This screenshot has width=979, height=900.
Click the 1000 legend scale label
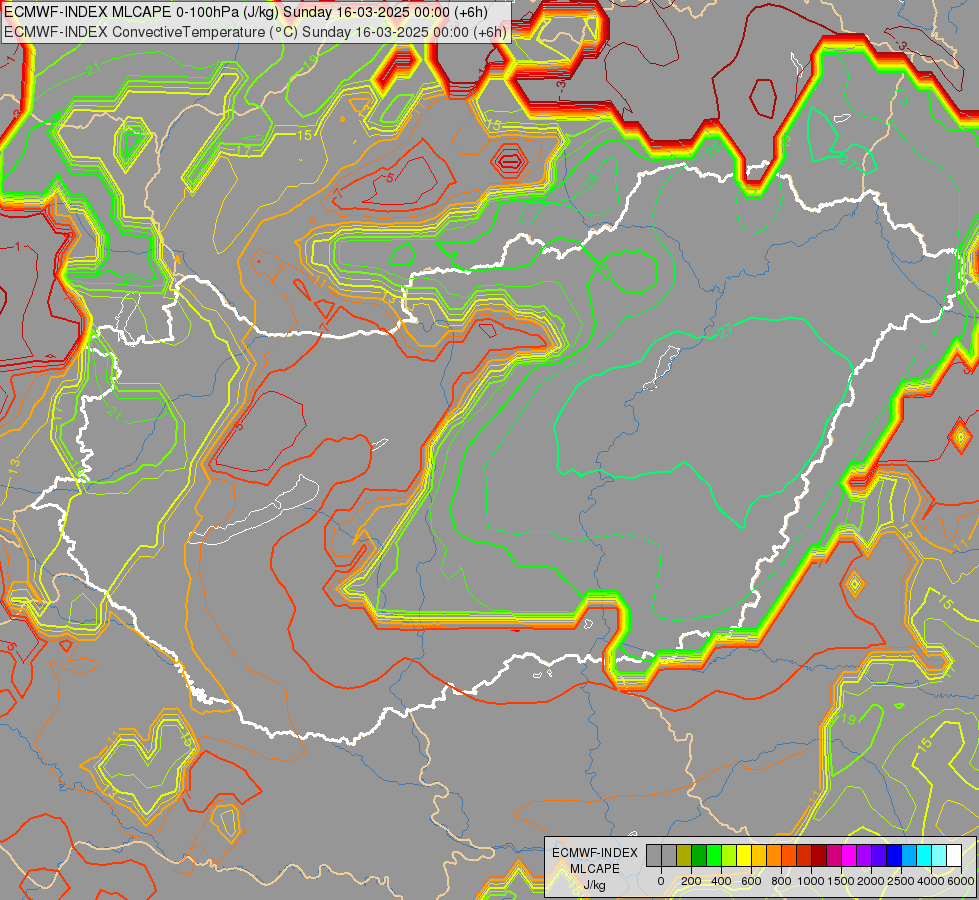(811, 881)
